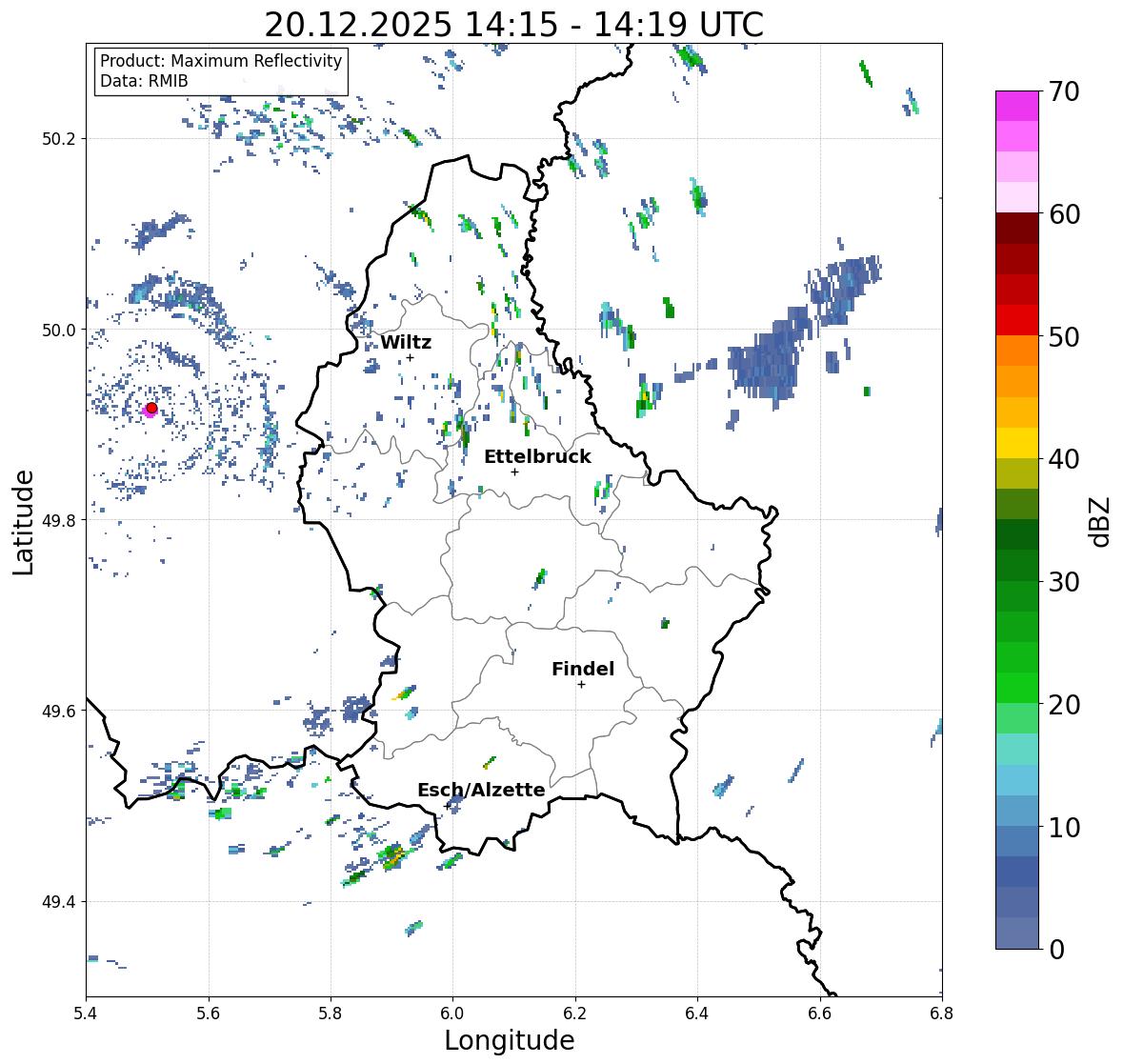Click the Findel station label
Image resolution: width=1123 pixels, height=1064 pixels.
point(583,669)
